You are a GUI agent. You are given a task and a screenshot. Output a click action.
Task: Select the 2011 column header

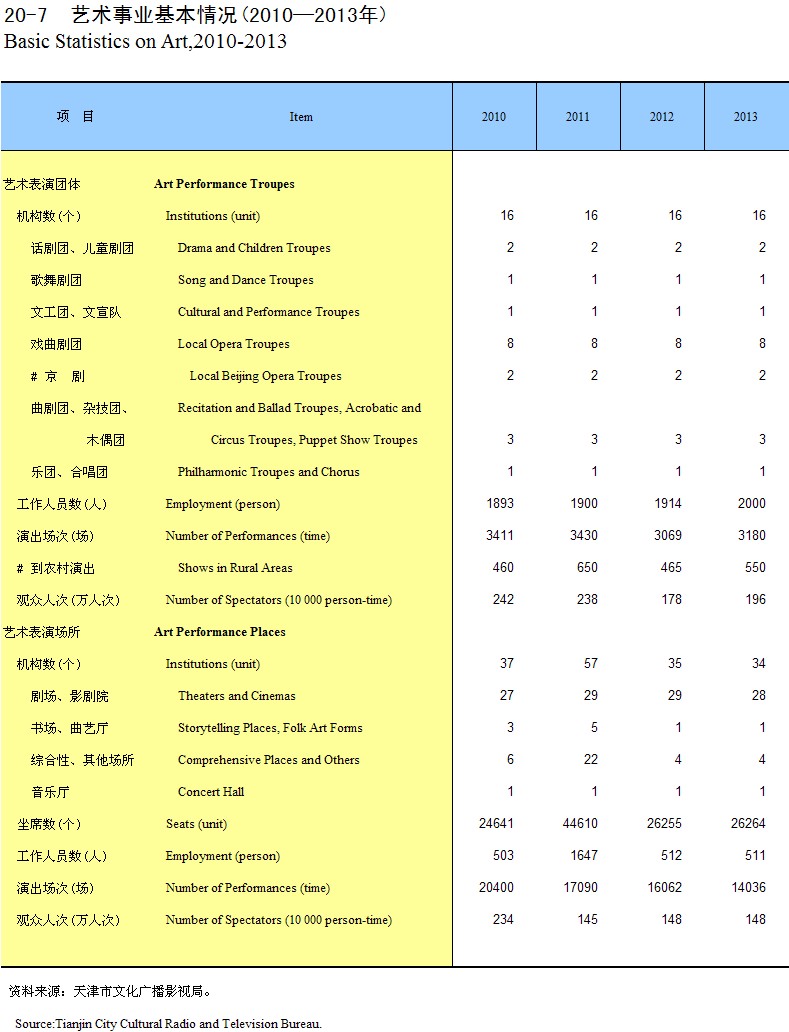(578, 117)
